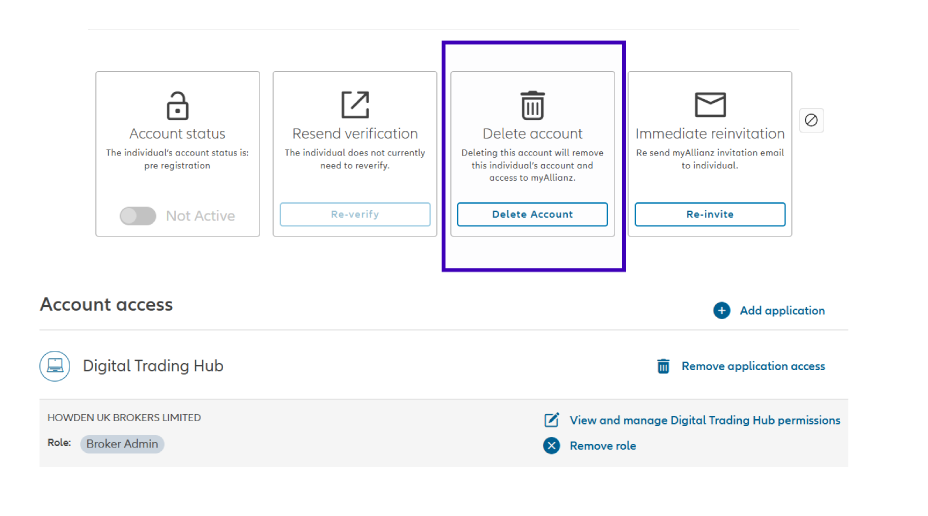Click the X circle icon beside Remove role

coord(552,446)
